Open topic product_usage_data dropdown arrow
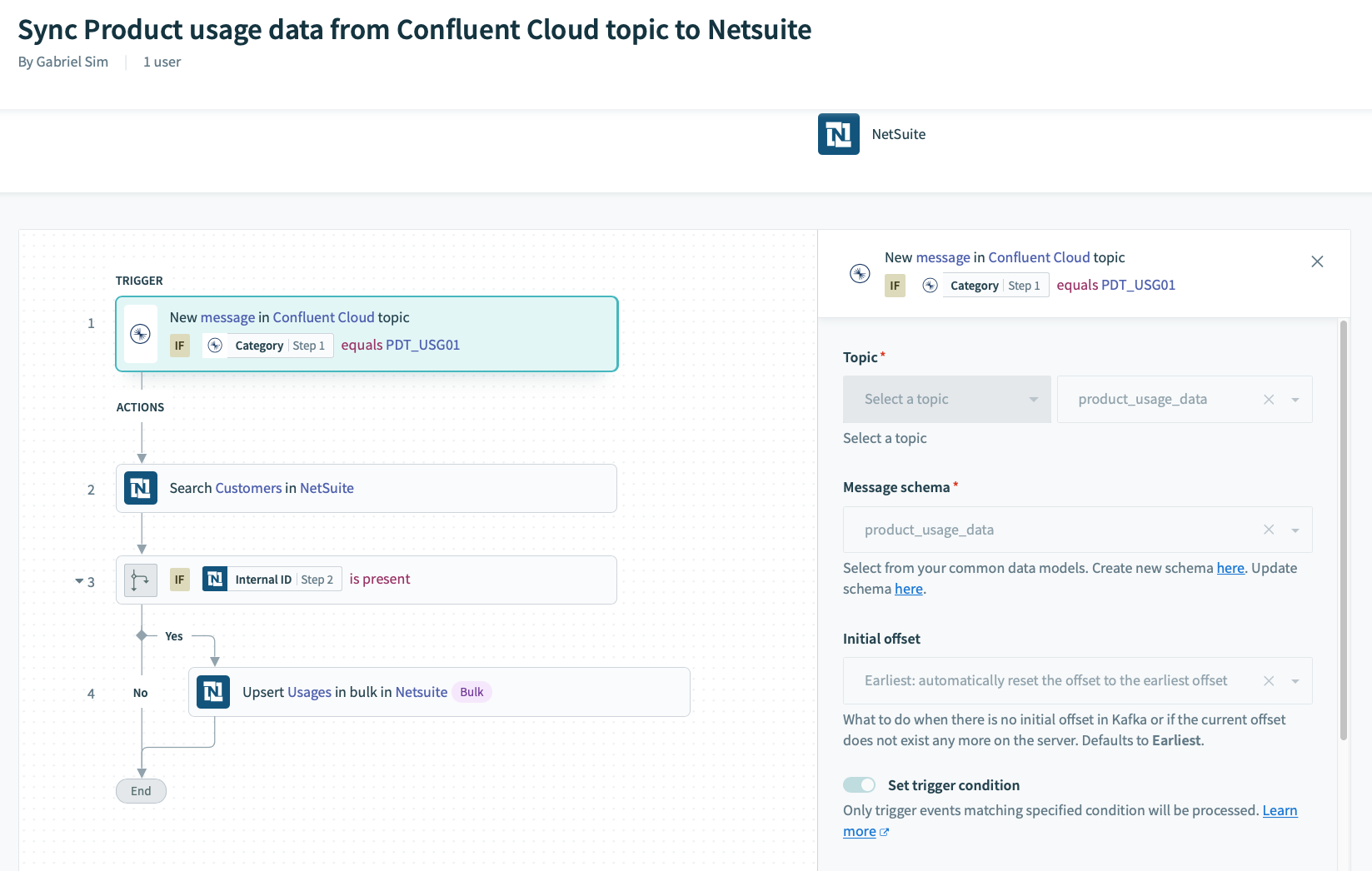Viewport: 1372px width, 871px height. click(1295, 400)
